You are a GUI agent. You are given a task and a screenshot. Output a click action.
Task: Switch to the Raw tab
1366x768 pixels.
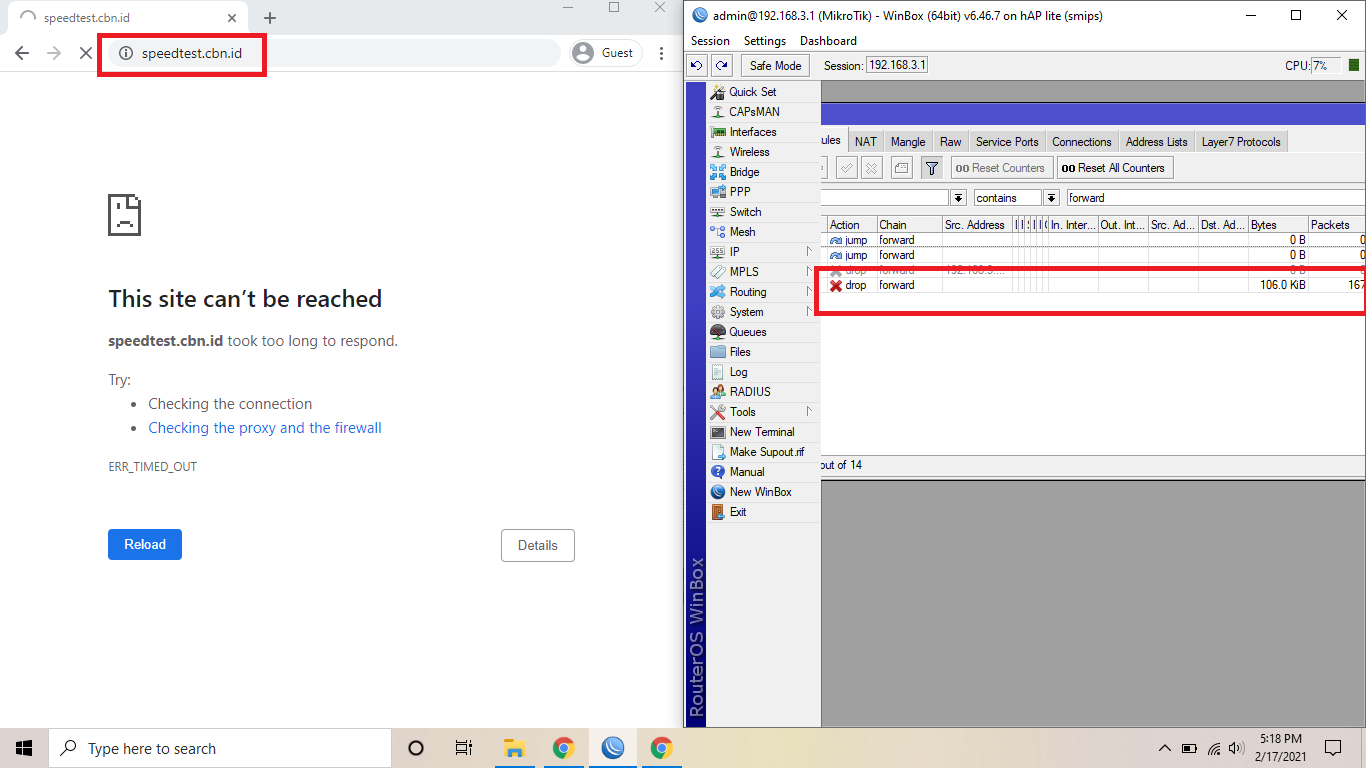pyautogui.click(x=951, y=142)
